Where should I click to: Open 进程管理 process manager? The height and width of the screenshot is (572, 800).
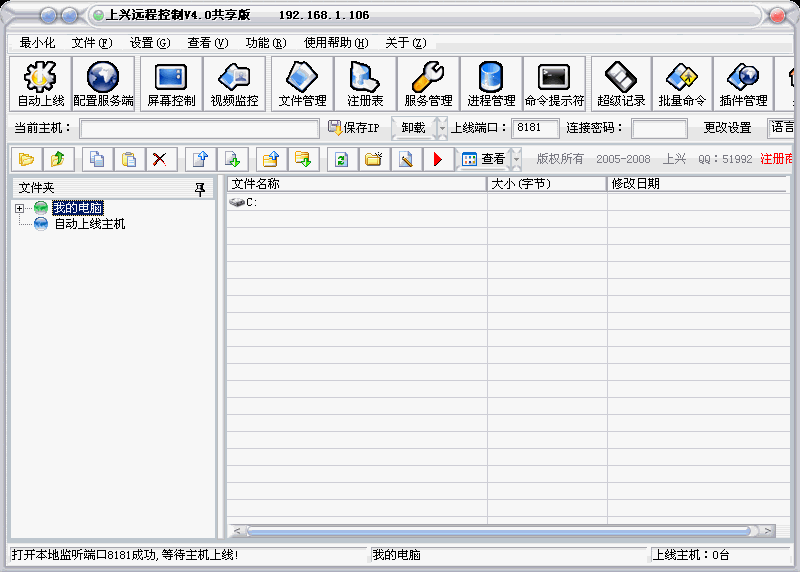(491, 84)
